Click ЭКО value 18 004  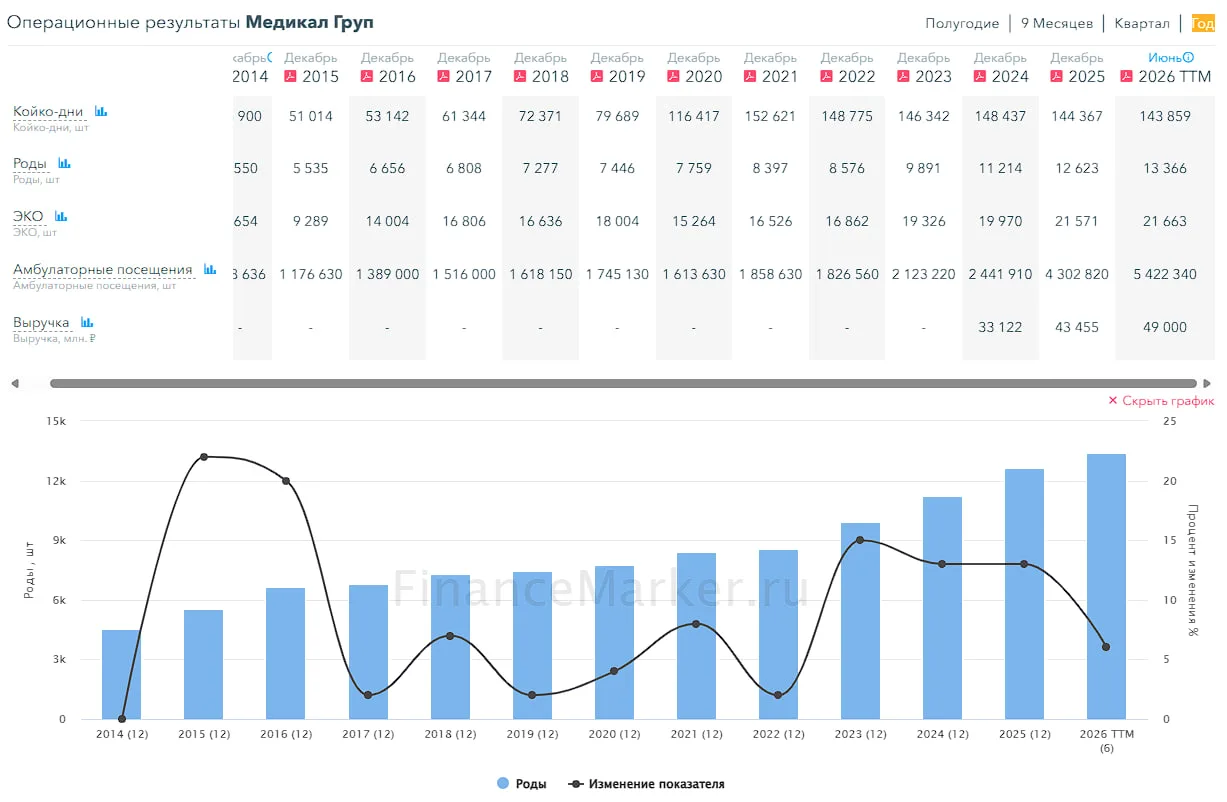point(617,221)
